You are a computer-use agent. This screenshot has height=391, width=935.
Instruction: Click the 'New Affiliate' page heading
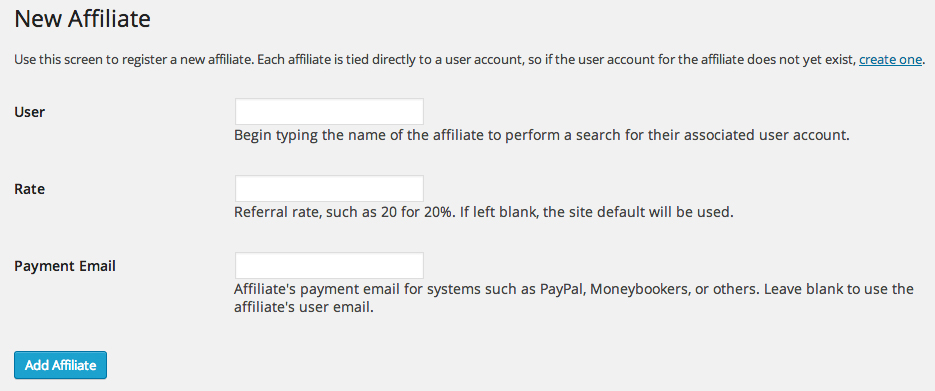(82, 19)
